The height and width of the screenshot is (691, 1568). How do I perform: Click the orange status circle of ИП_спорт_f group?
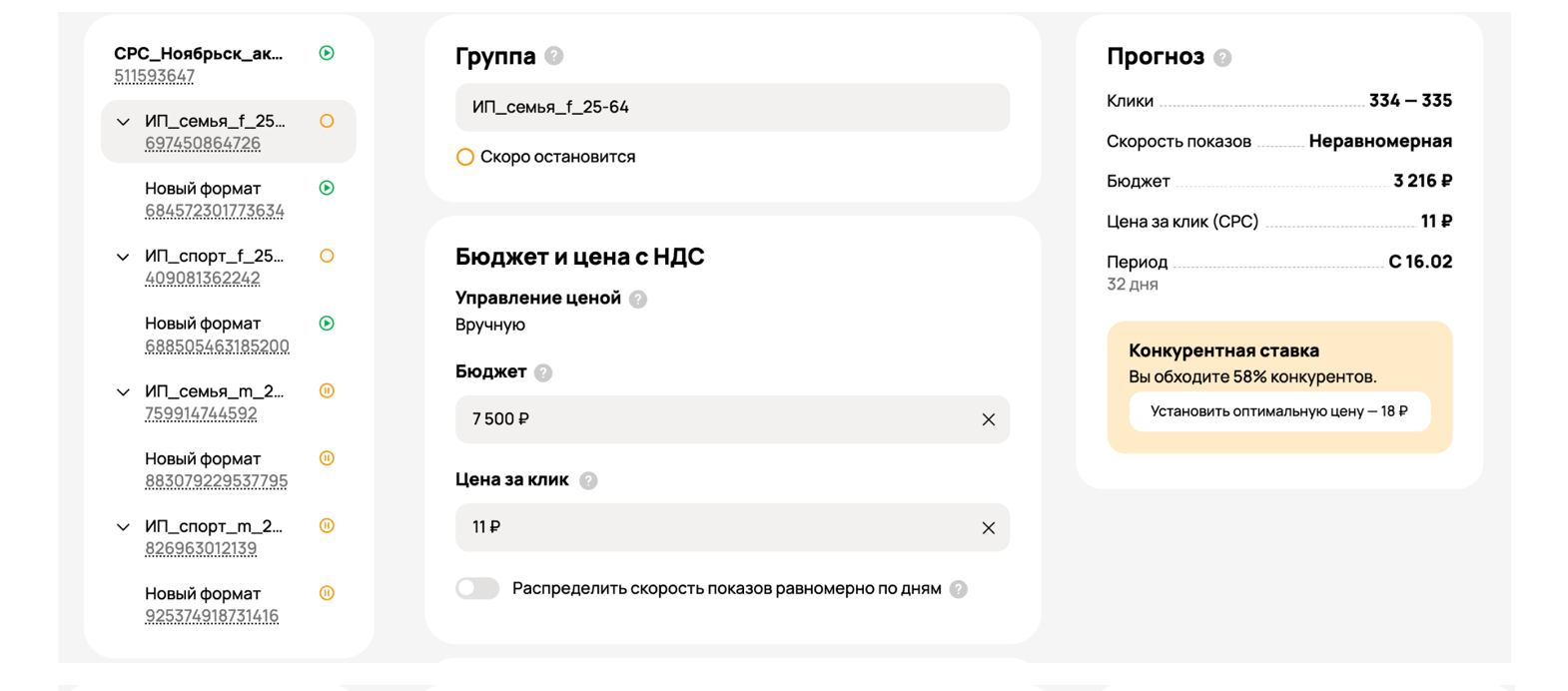(x=327, y=257)
